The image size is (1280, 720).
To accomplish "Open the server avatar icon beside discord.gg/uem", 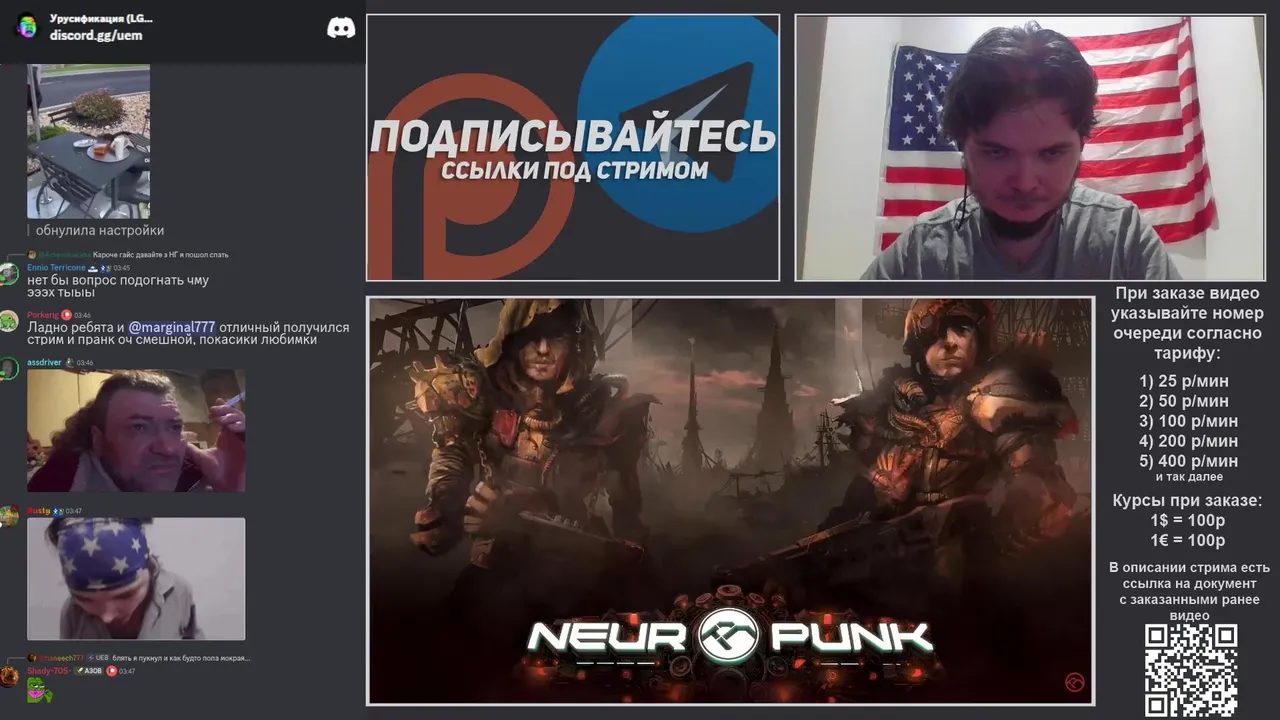I will point(27,26).
